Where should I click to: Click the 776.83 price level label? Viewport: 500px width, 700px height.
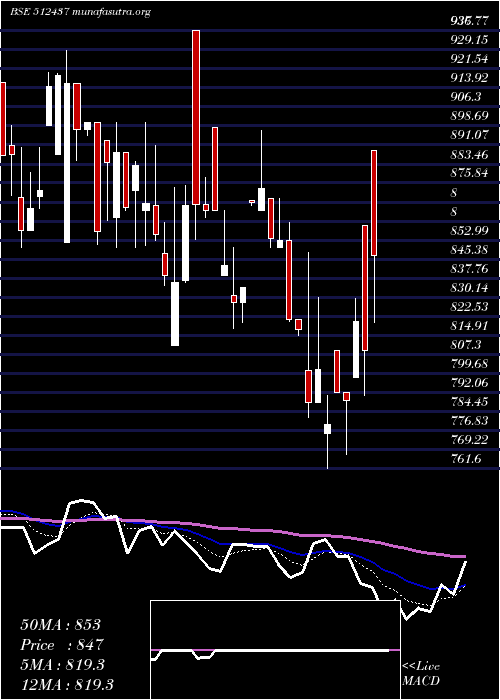(x=470, y=421)
